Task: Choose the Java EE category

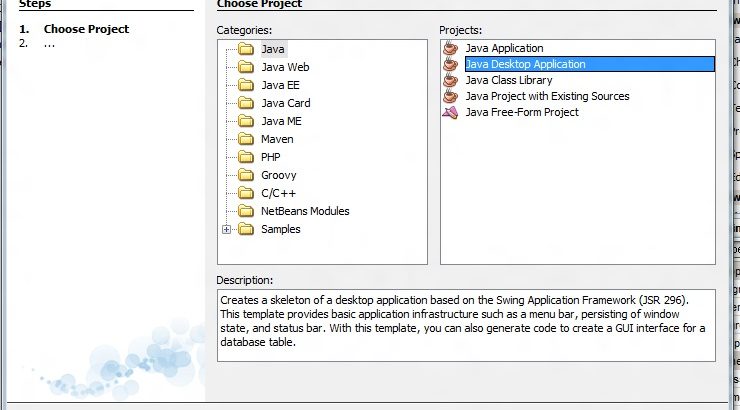Action: (x=280, y=85)
